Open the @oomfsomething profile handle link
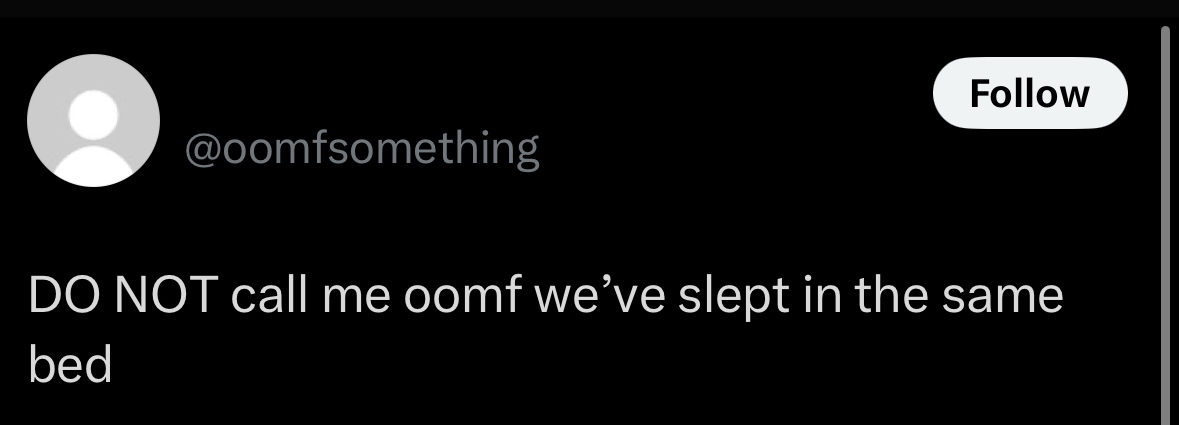Screen dimensions: 1179x425 [x=361, y=149]
